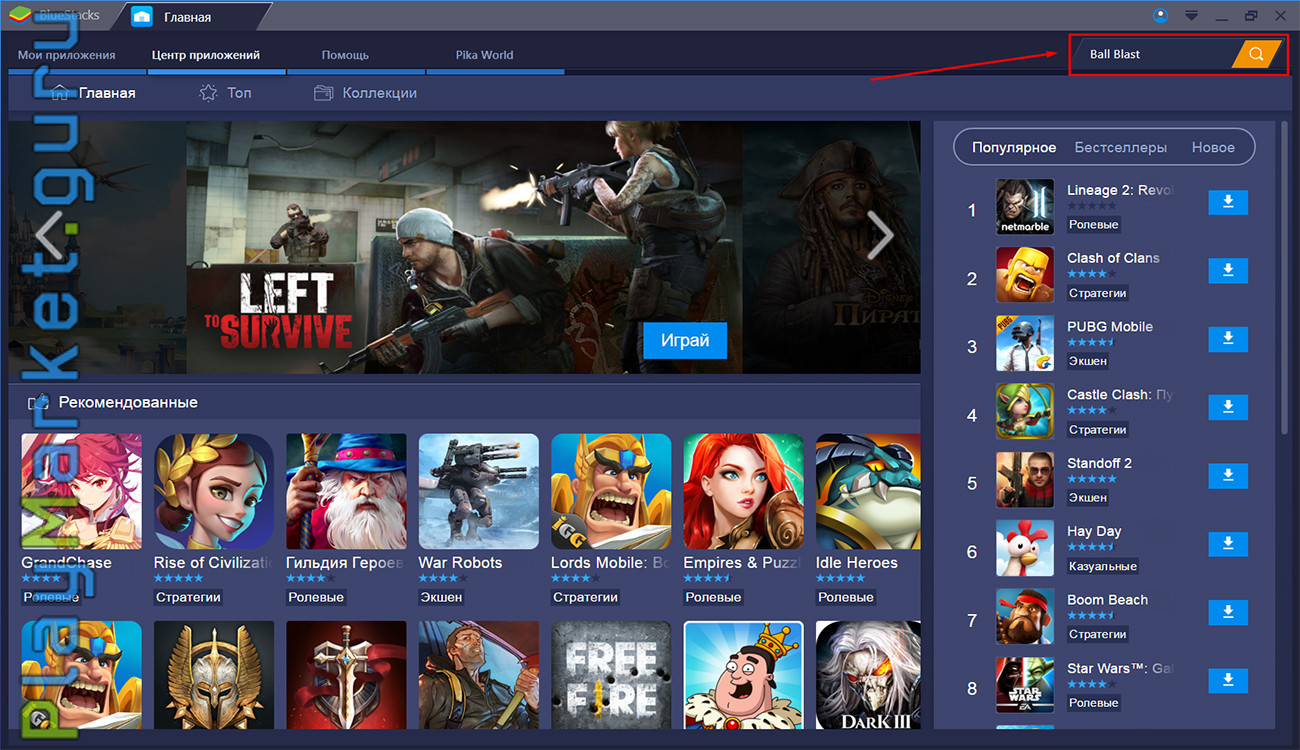Go to the Топ section
The width and height of the screenshot is (1300, 750).
coord(226,93)
